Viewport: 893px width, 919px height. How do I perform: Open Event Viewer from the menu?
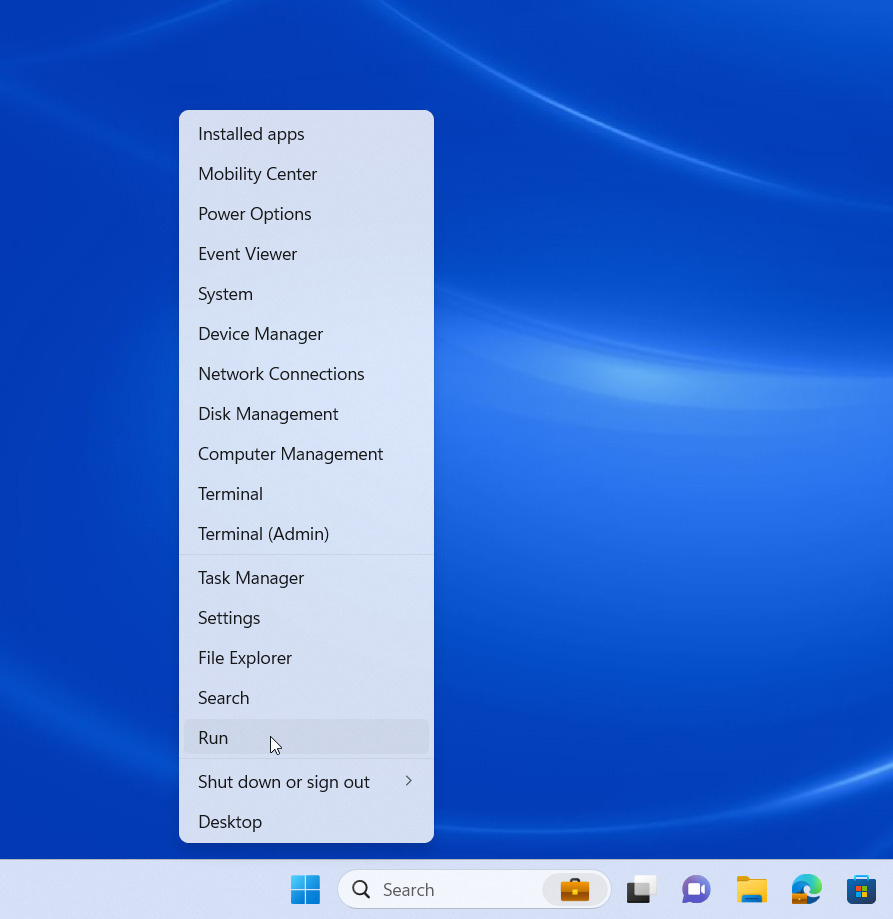(x=247, y=254)
